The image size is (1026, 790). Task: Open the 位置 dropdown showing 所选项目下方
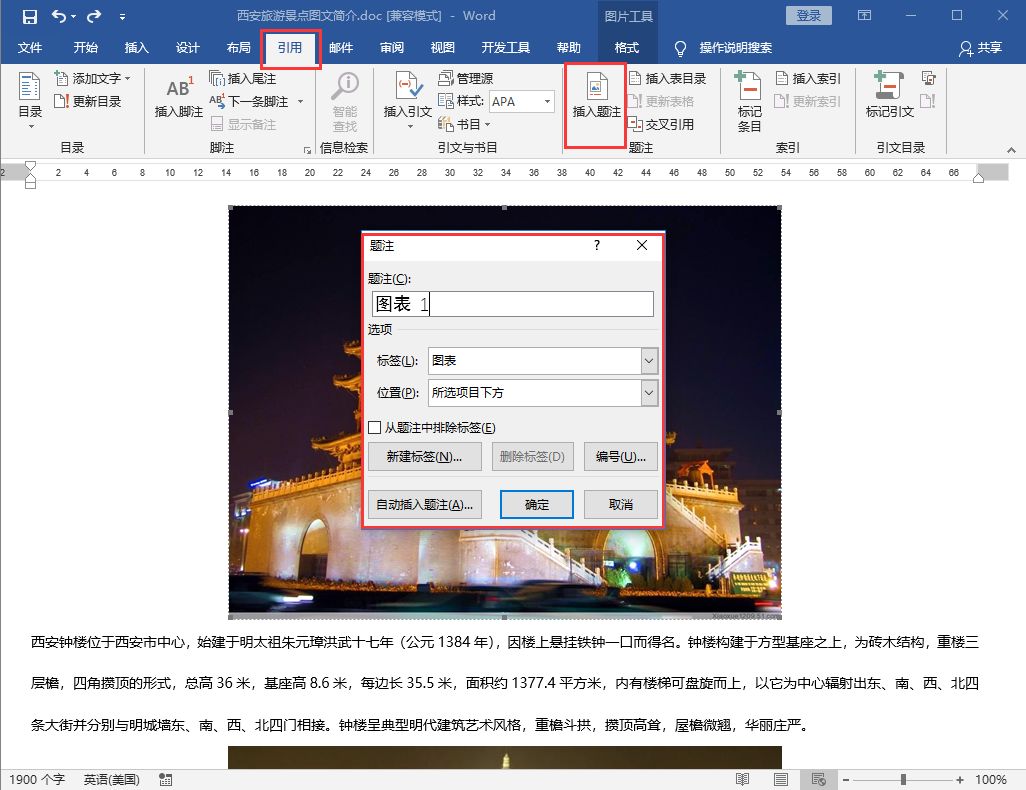(x=648, y=392)
